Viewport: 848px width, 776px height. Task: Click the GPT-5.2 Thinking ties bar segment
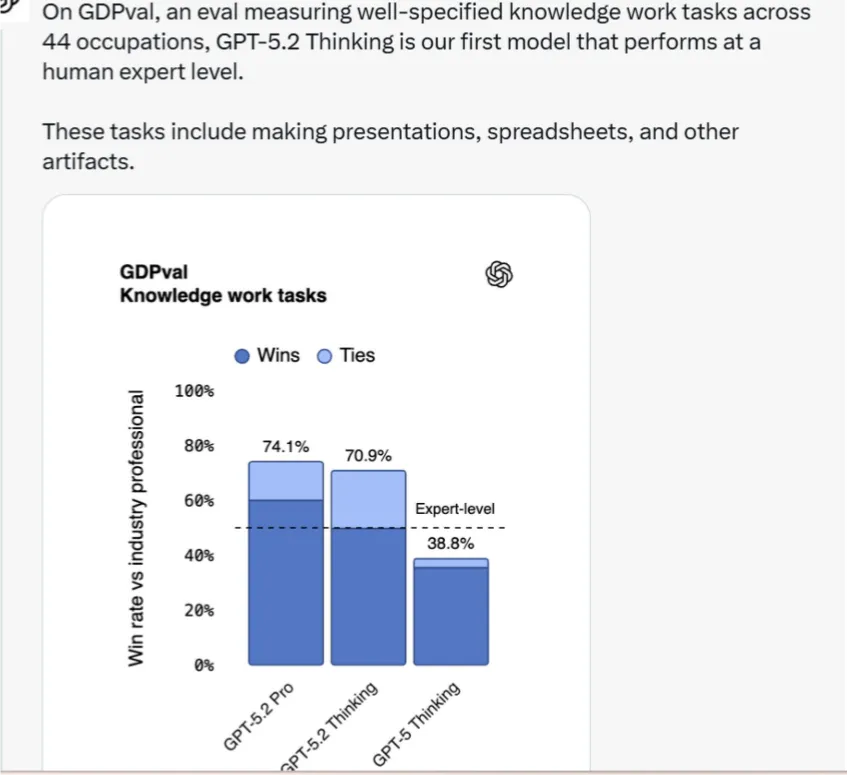368,499
